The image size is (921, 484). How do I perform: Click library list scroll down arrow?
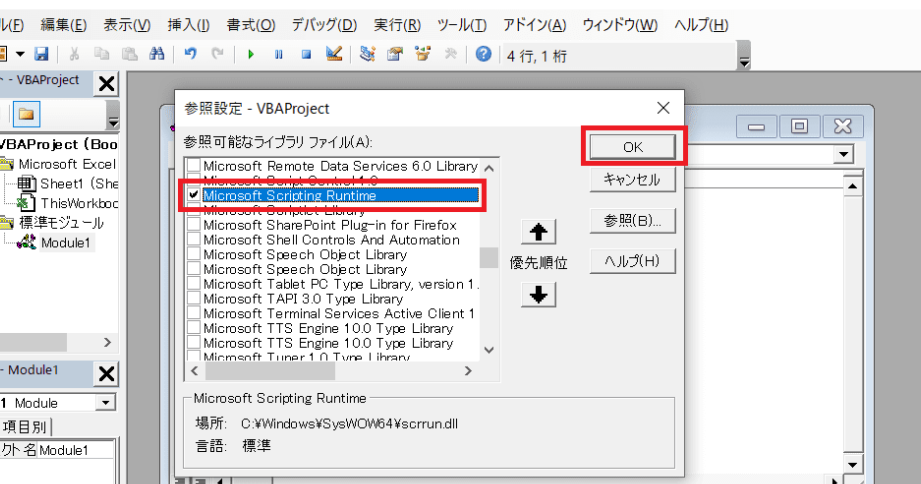click(x=489, y=350)
